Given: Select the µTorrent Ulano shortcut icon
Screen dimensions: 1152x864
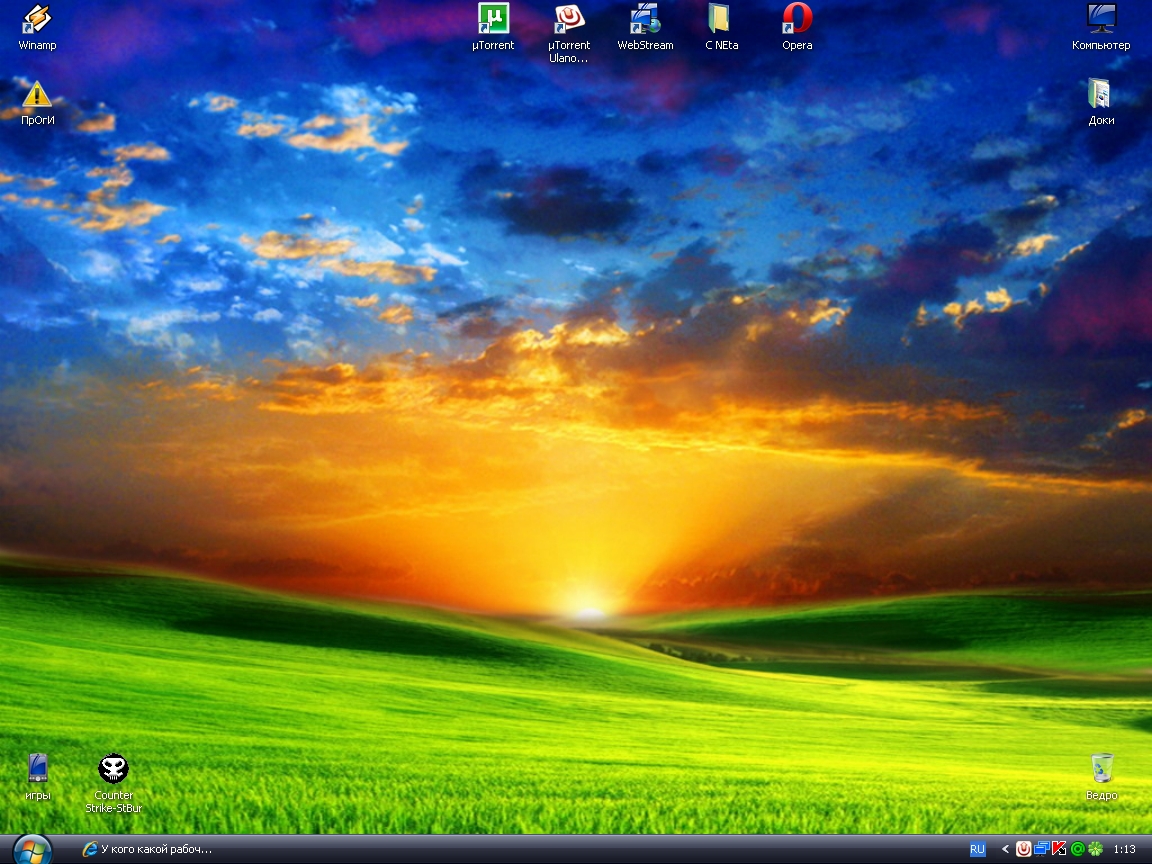Looking at the screenshot, I should click(569, 20).
